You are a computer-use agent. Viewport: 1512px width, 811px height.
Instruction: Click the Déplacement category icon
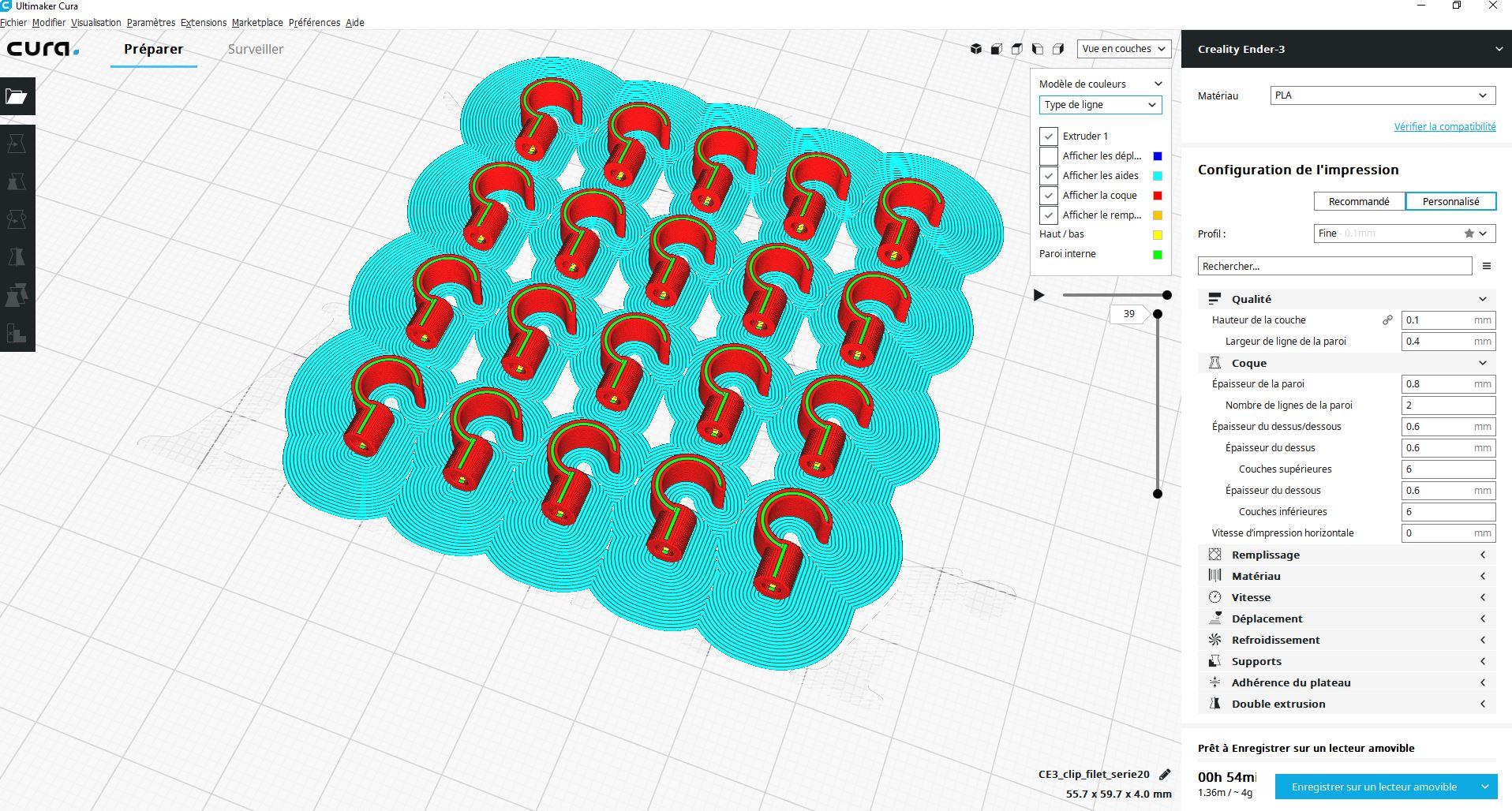[x=1215, y=619]
